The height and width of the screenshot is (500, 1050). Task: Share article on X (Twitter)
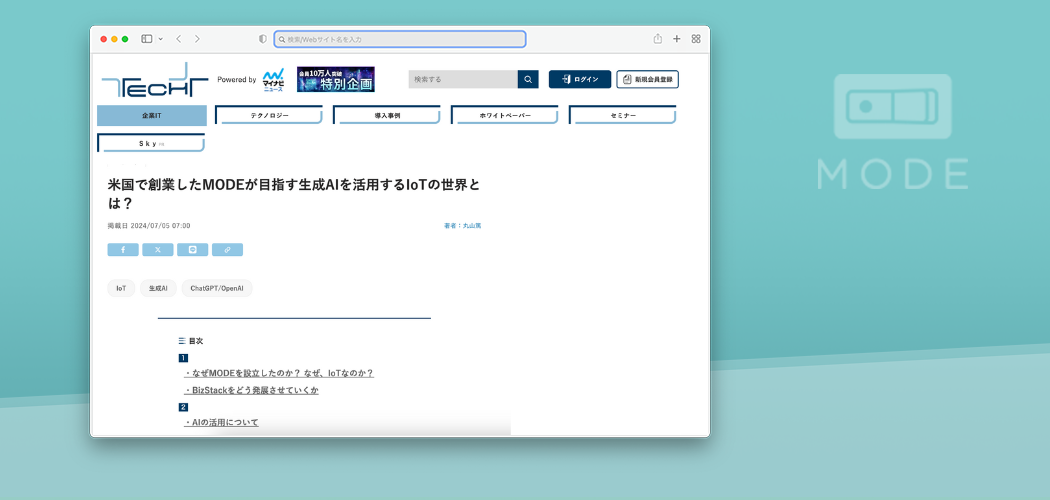pos(157,250)
